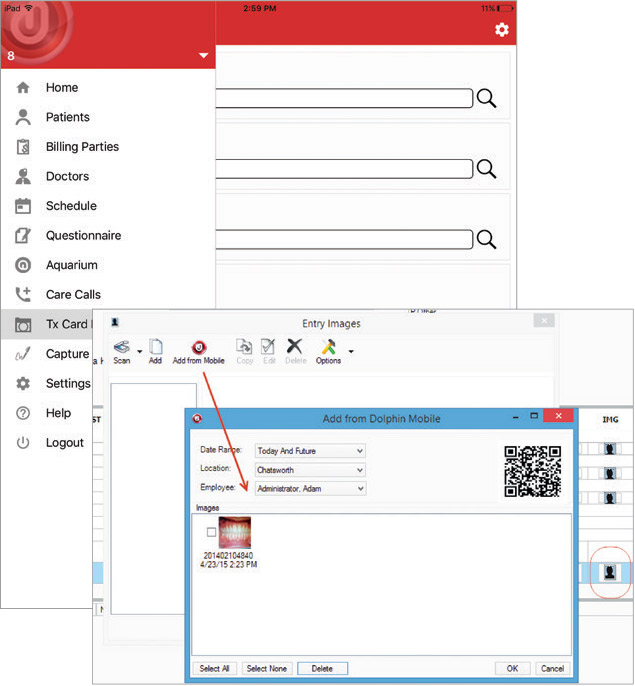This screenshot has width=635, height=686.
Task: Click the third search magnifier icon
Action: tap(486, 240)
